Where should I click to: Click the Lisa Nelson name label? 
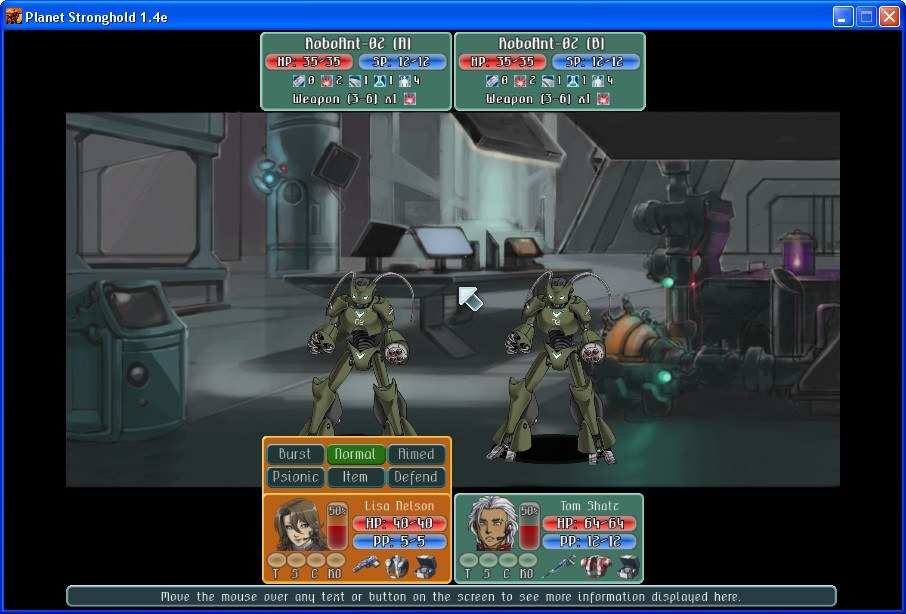399,506
